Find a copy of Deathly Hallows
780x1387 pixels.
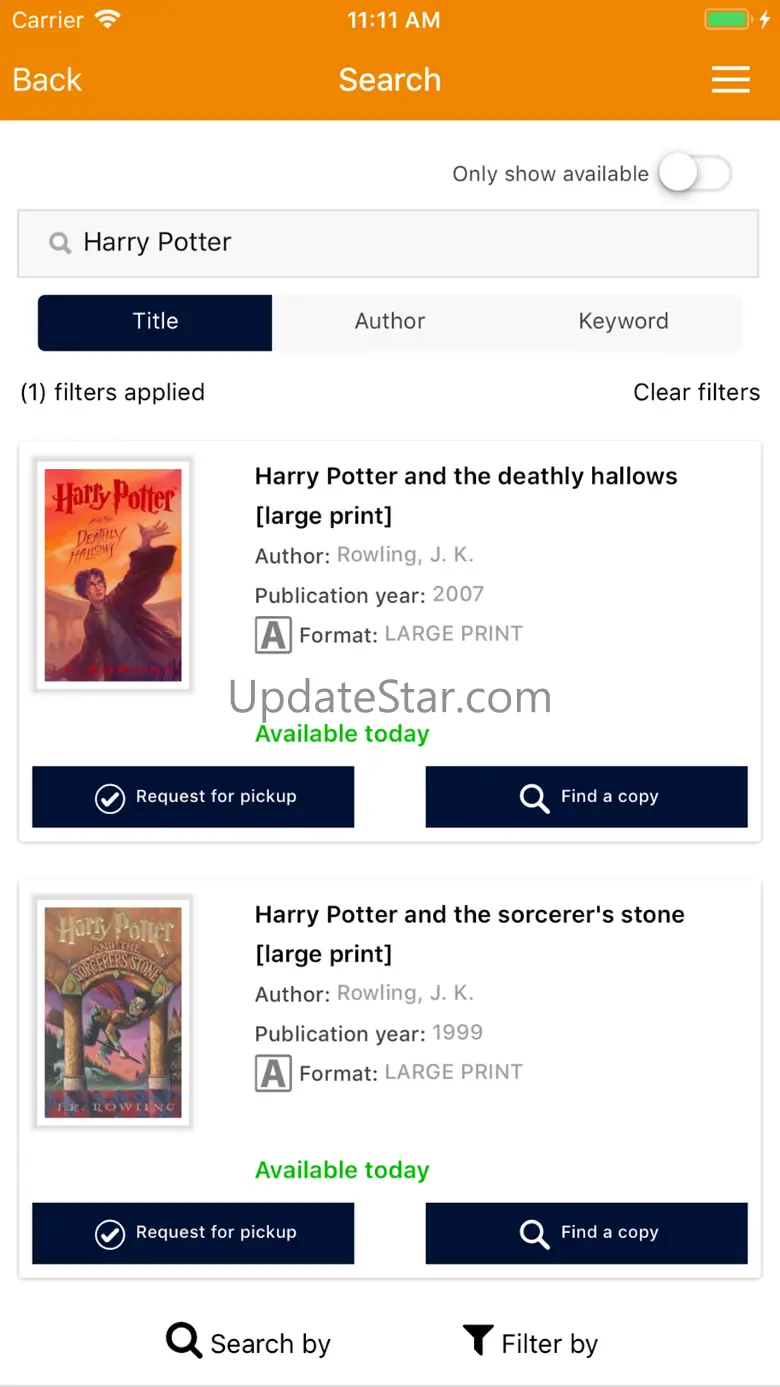pyautogui.click(x=586, y=797)
